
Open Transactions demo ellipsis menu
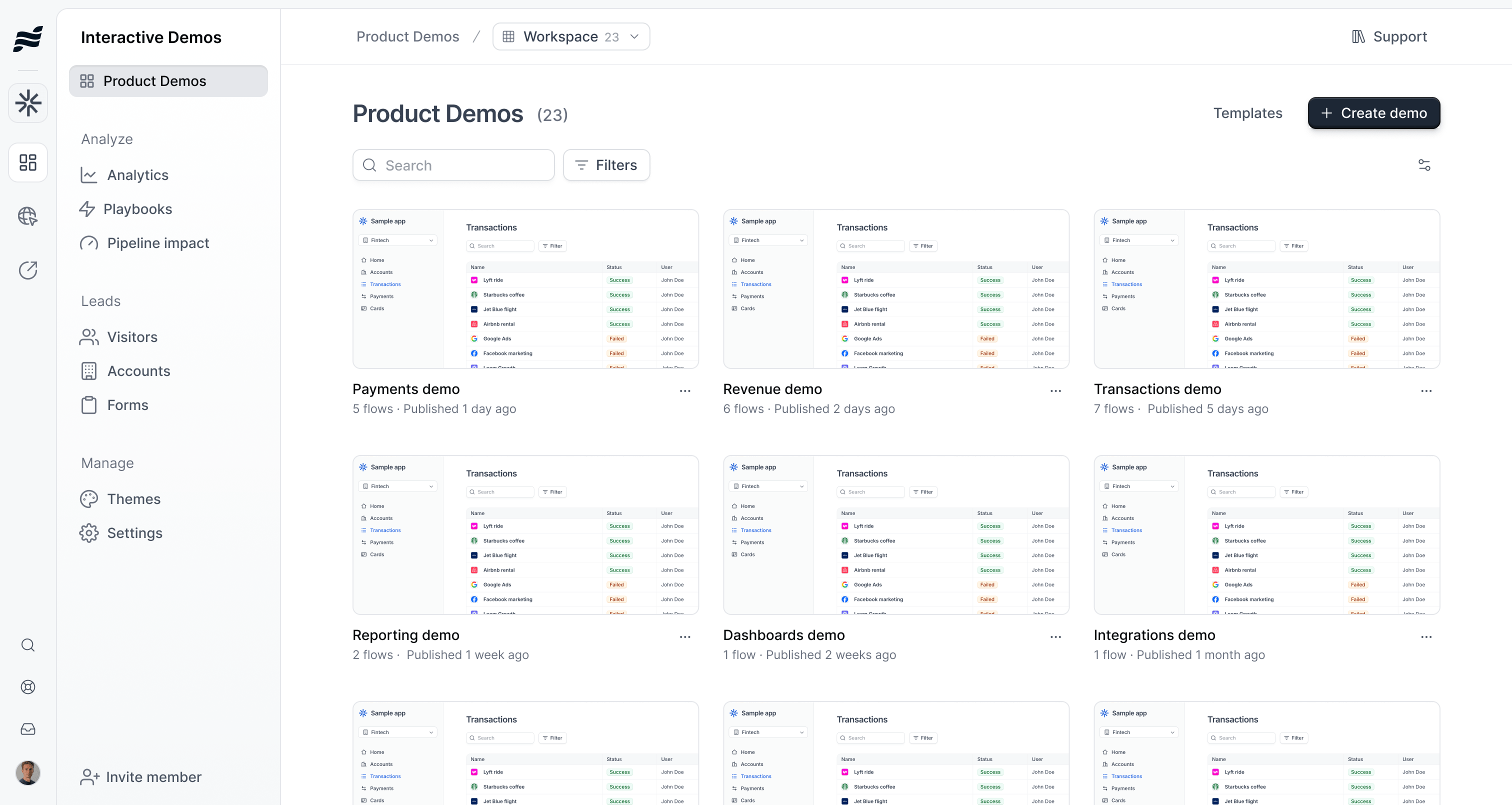click(x=1425, y=391)
